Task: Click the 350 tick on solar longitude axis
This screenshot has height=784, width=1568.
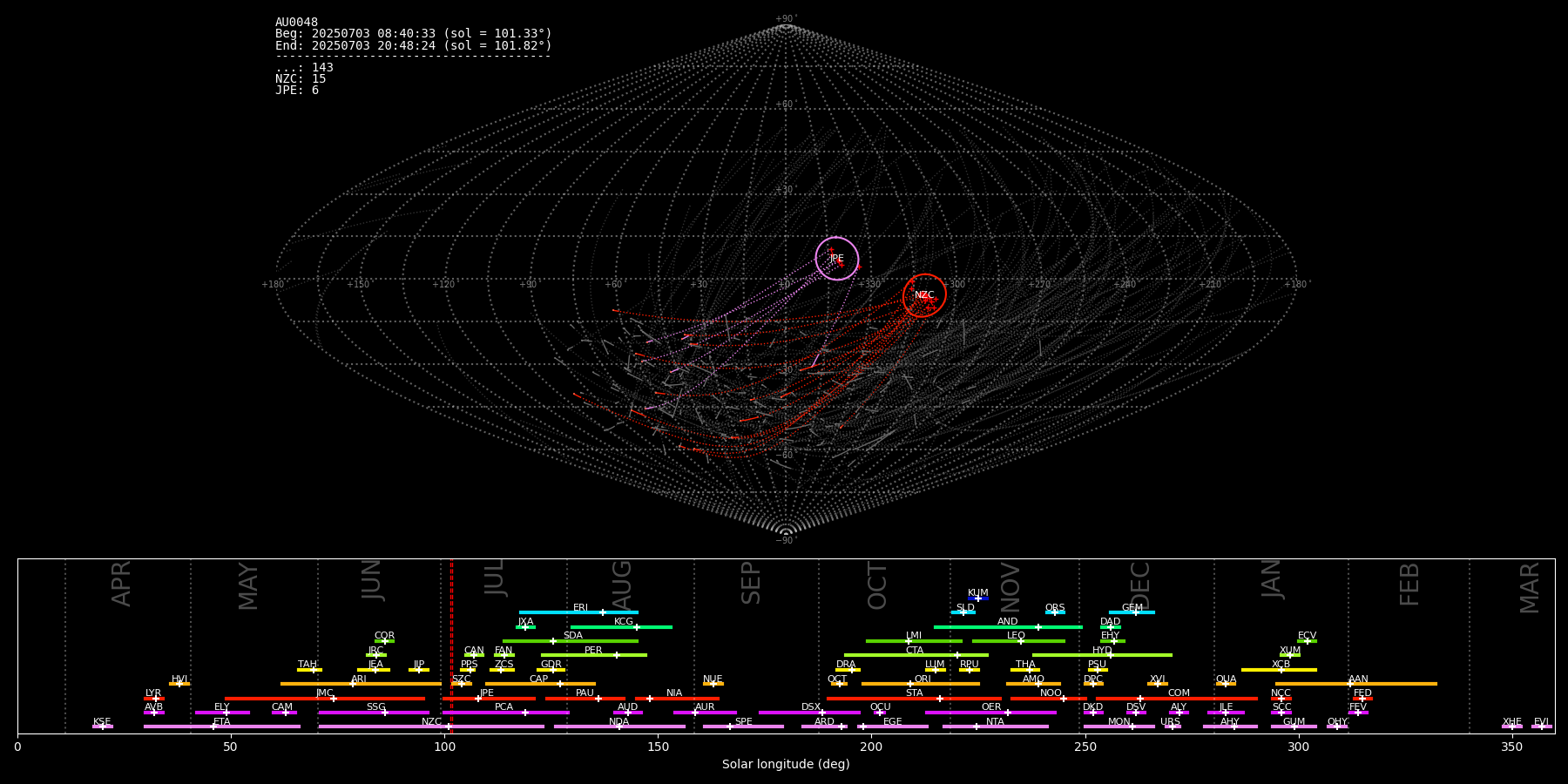Action: 1512,747
